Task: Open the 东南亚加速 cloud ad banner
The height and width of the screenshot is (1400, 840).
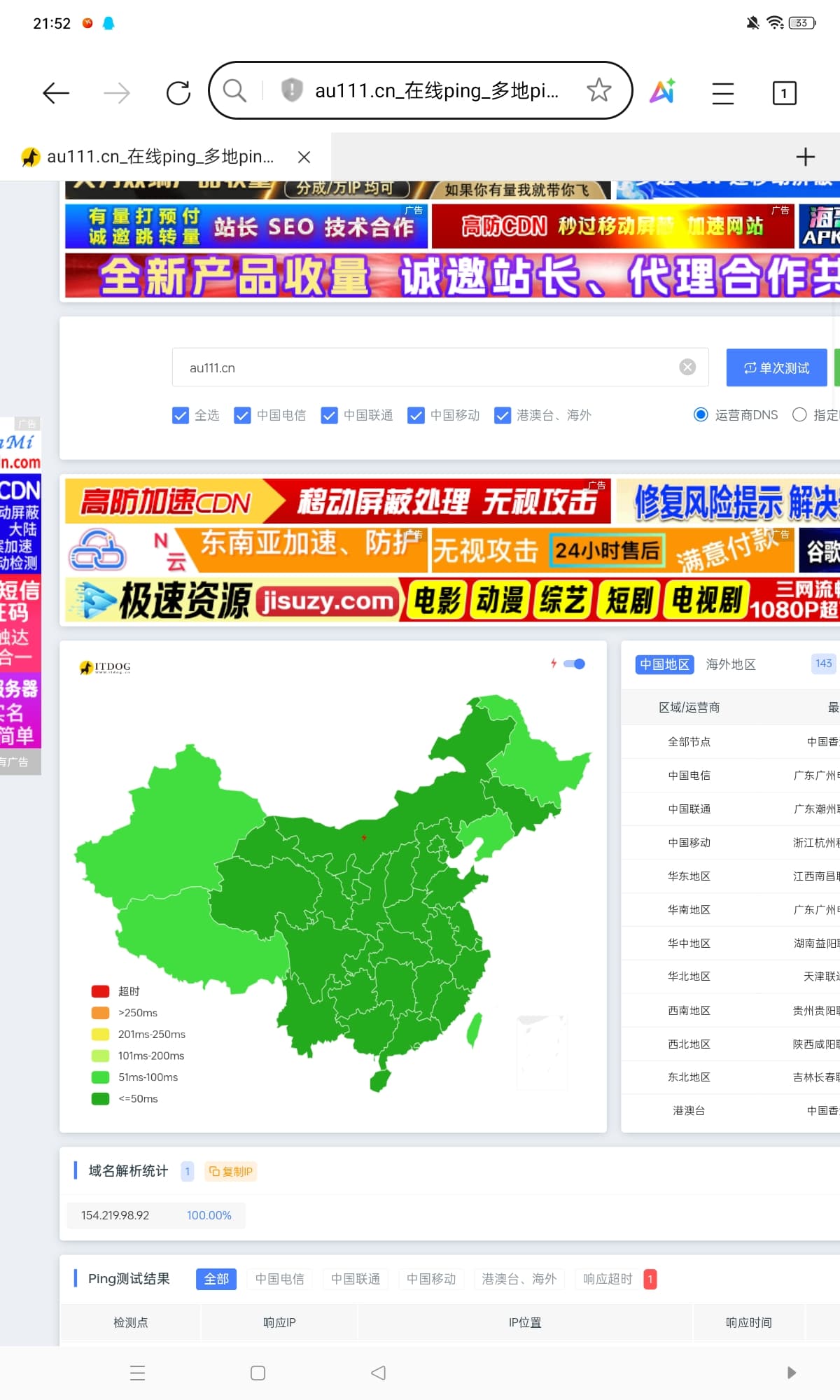Action: click(x=246, y=550)
